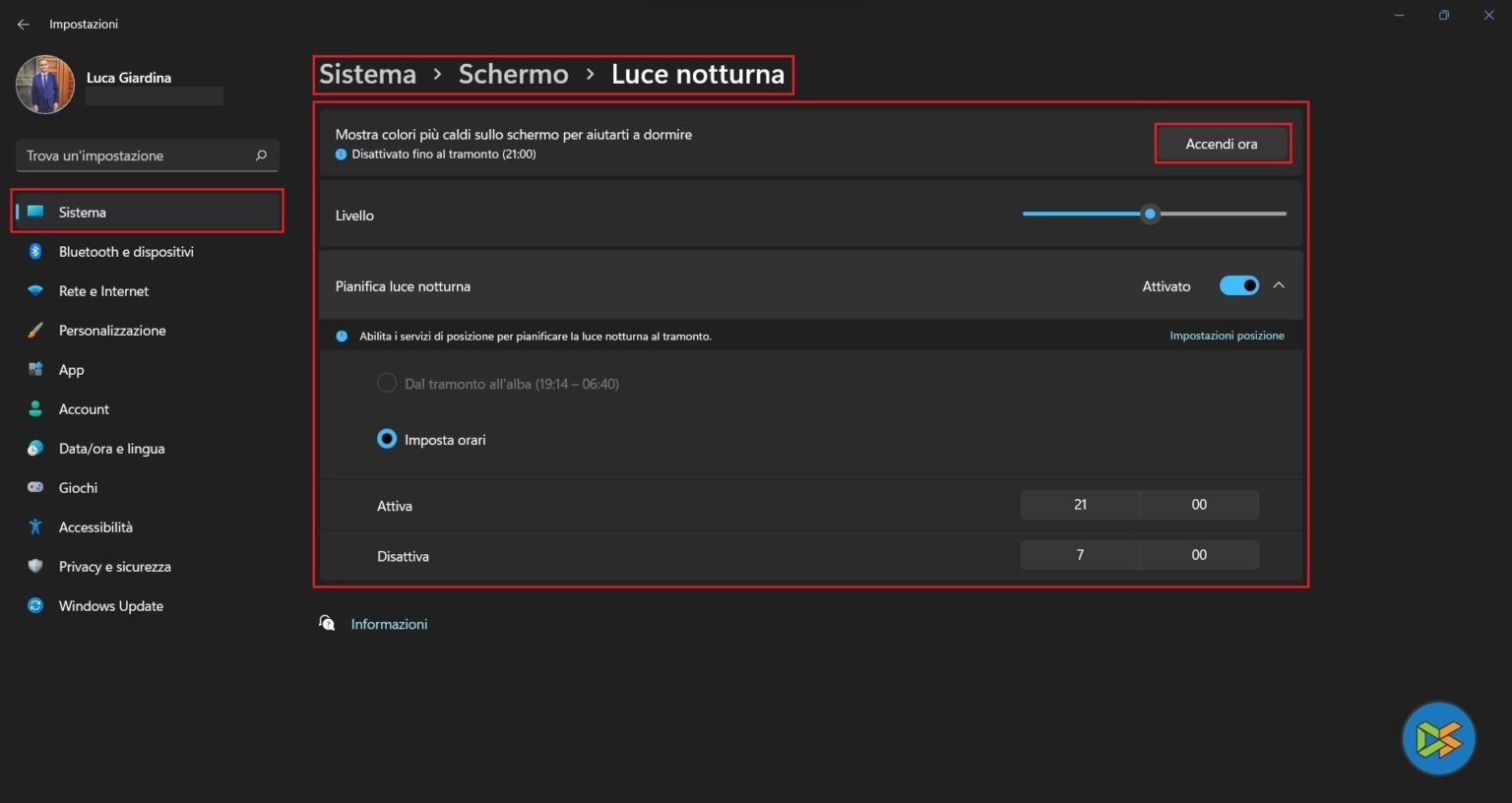Image resolution: width=1512 pixels, height=803 pixels.
Task: Open the Account settings section
Action: 84,409
